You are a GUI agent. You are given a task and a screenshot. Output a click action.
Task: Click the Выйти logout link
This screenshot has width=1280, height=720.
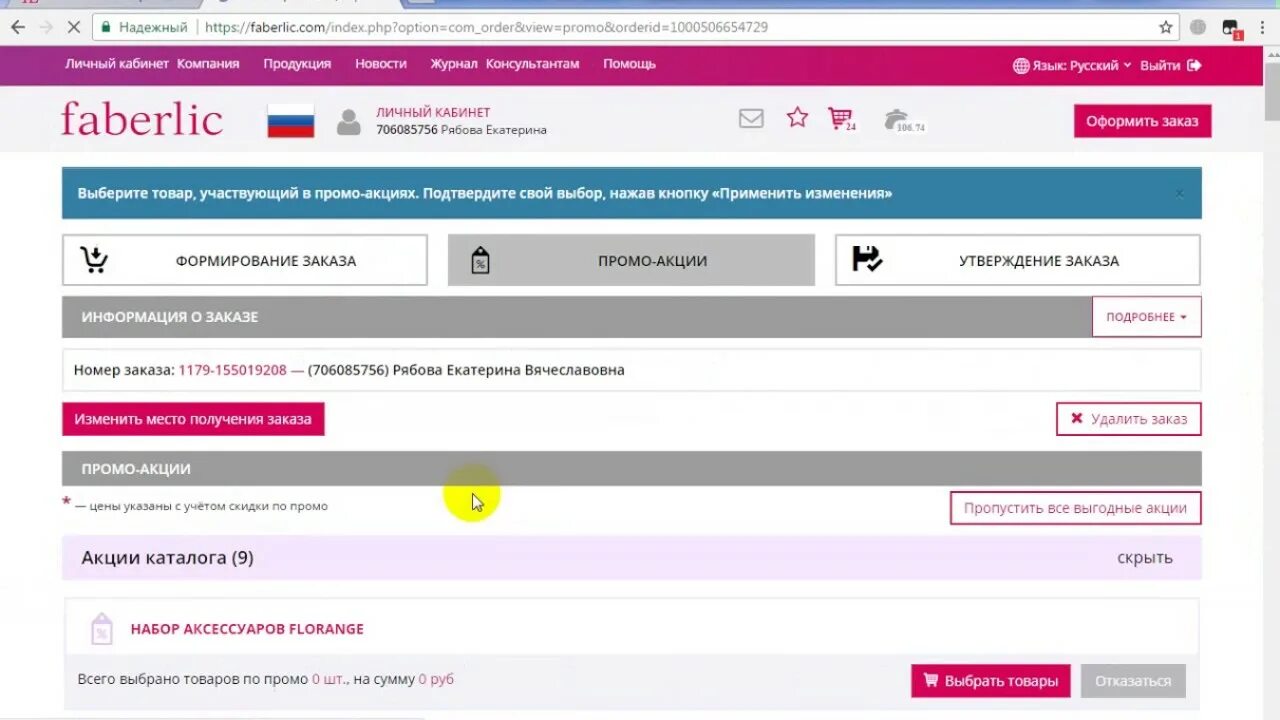[x=1160, y=65]
